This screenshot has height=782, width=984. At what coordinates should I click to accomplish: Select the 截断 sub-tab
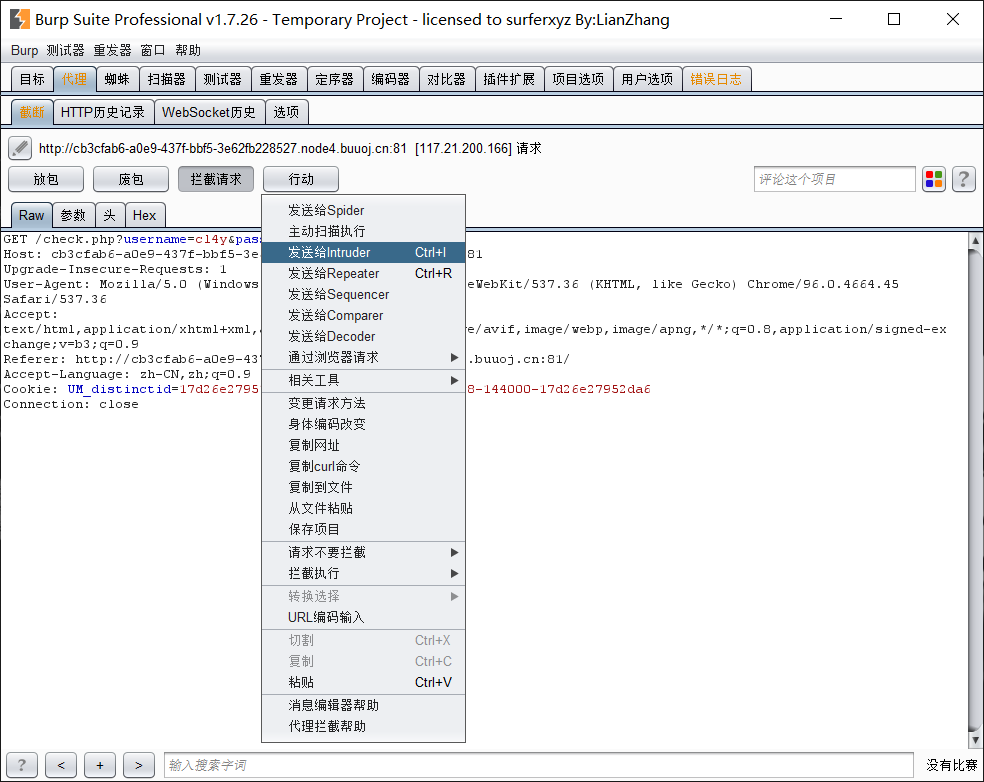32,112
